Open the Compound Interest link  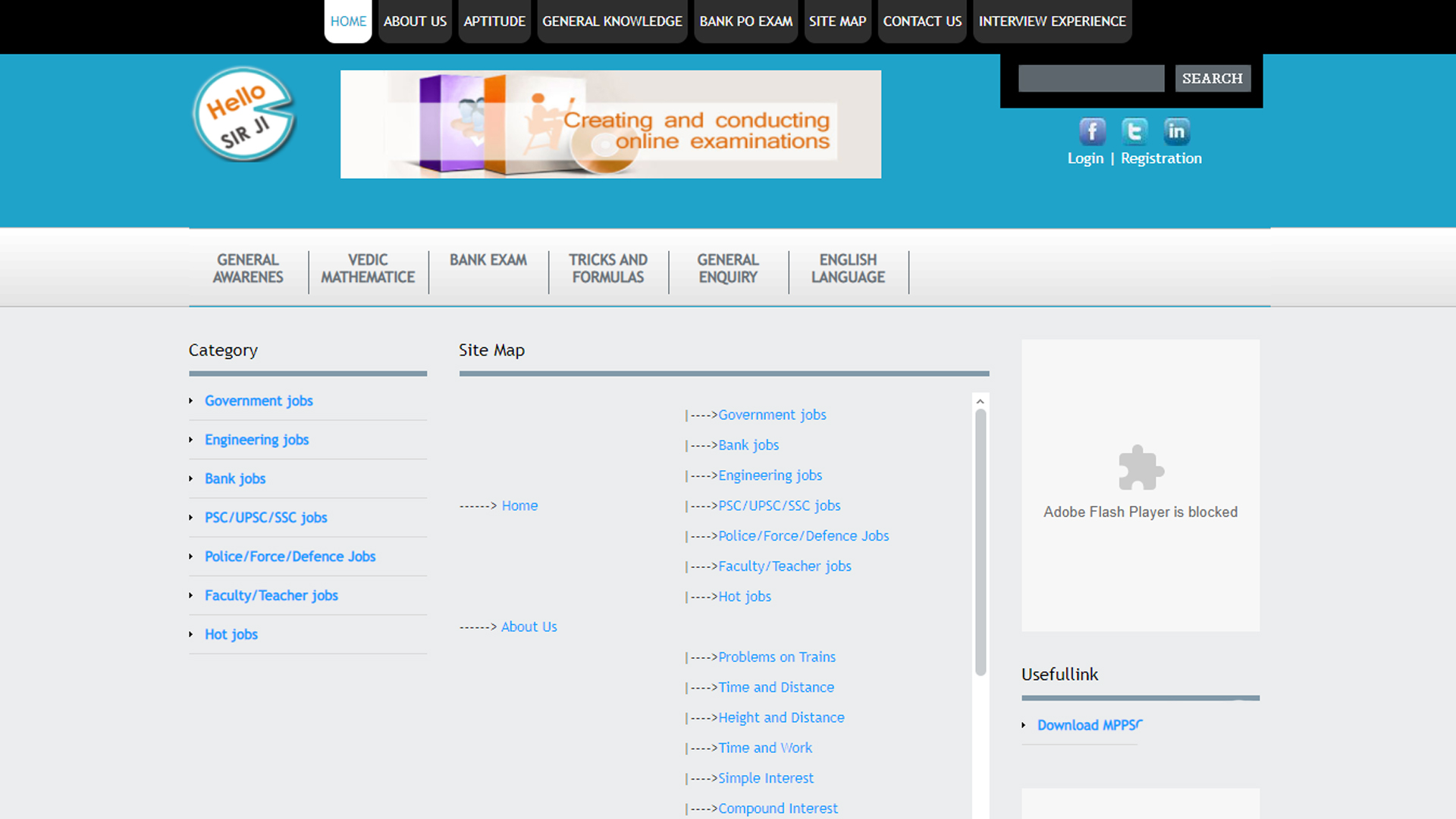click(x=777, y=808)
